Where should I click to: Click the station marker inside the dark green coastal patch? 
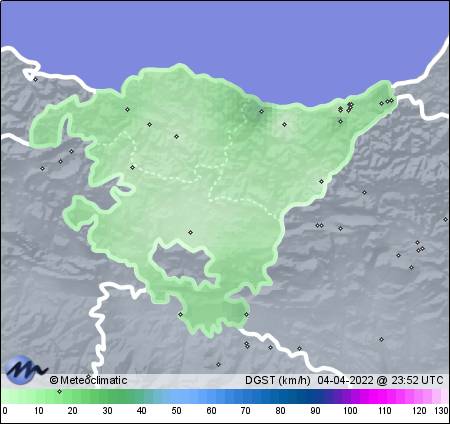pos(261,111)
